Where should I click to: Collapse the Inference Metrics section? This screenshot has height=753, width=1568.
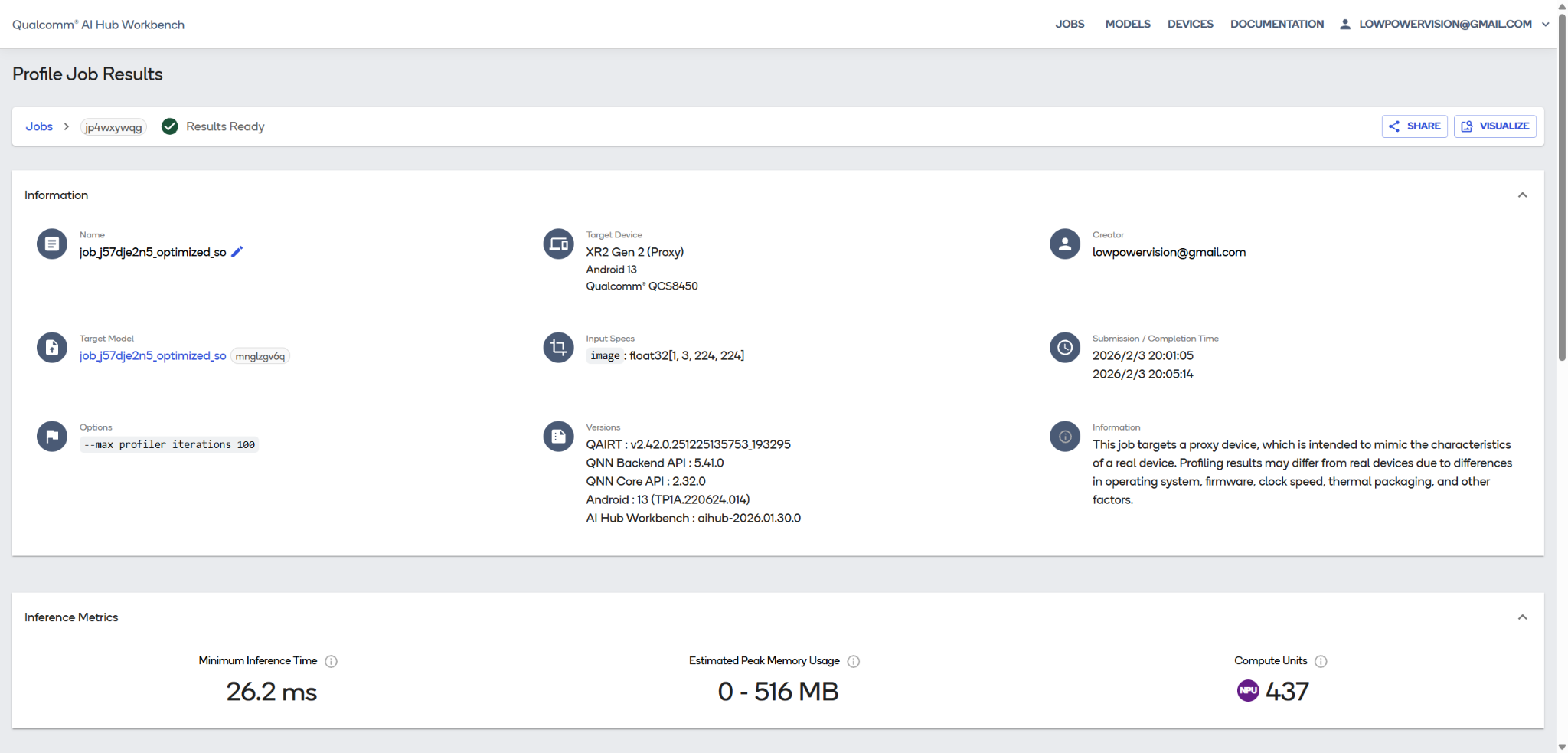click(1523, 617)
